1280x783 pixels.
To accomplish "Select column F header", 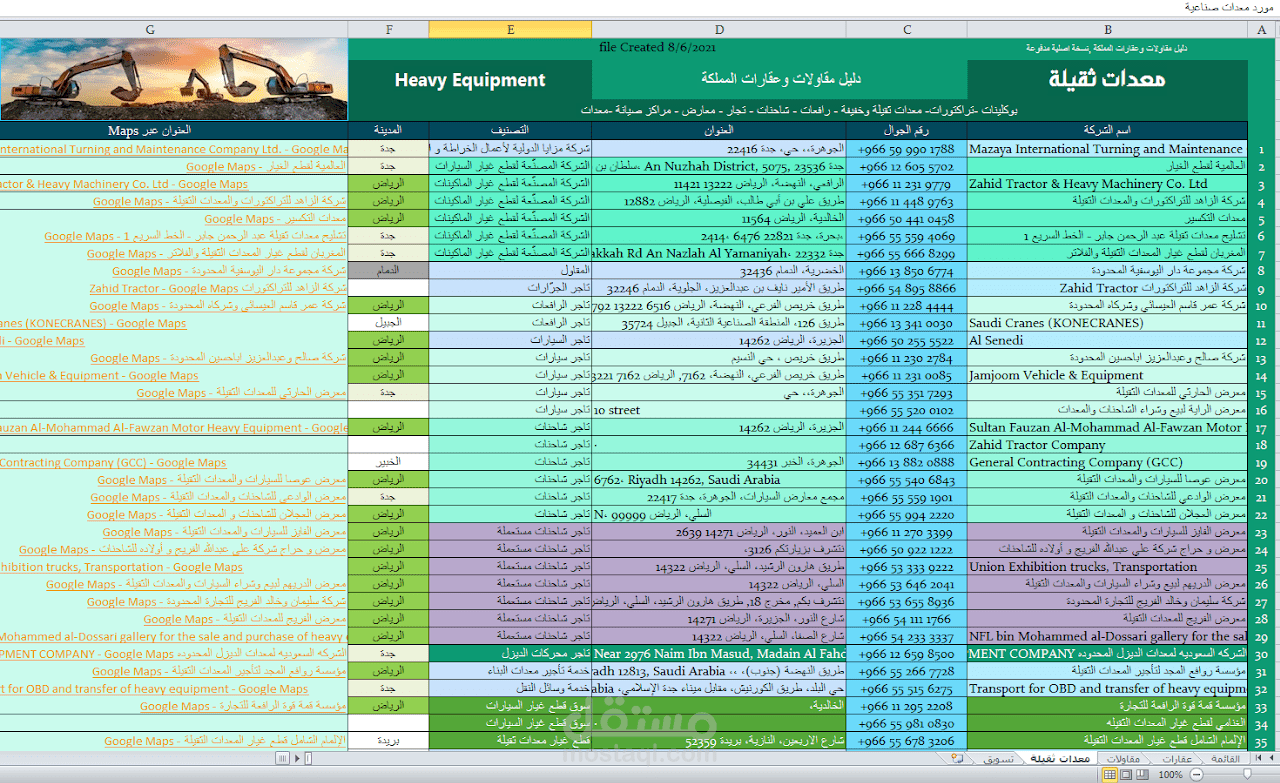I will [389, 30].
